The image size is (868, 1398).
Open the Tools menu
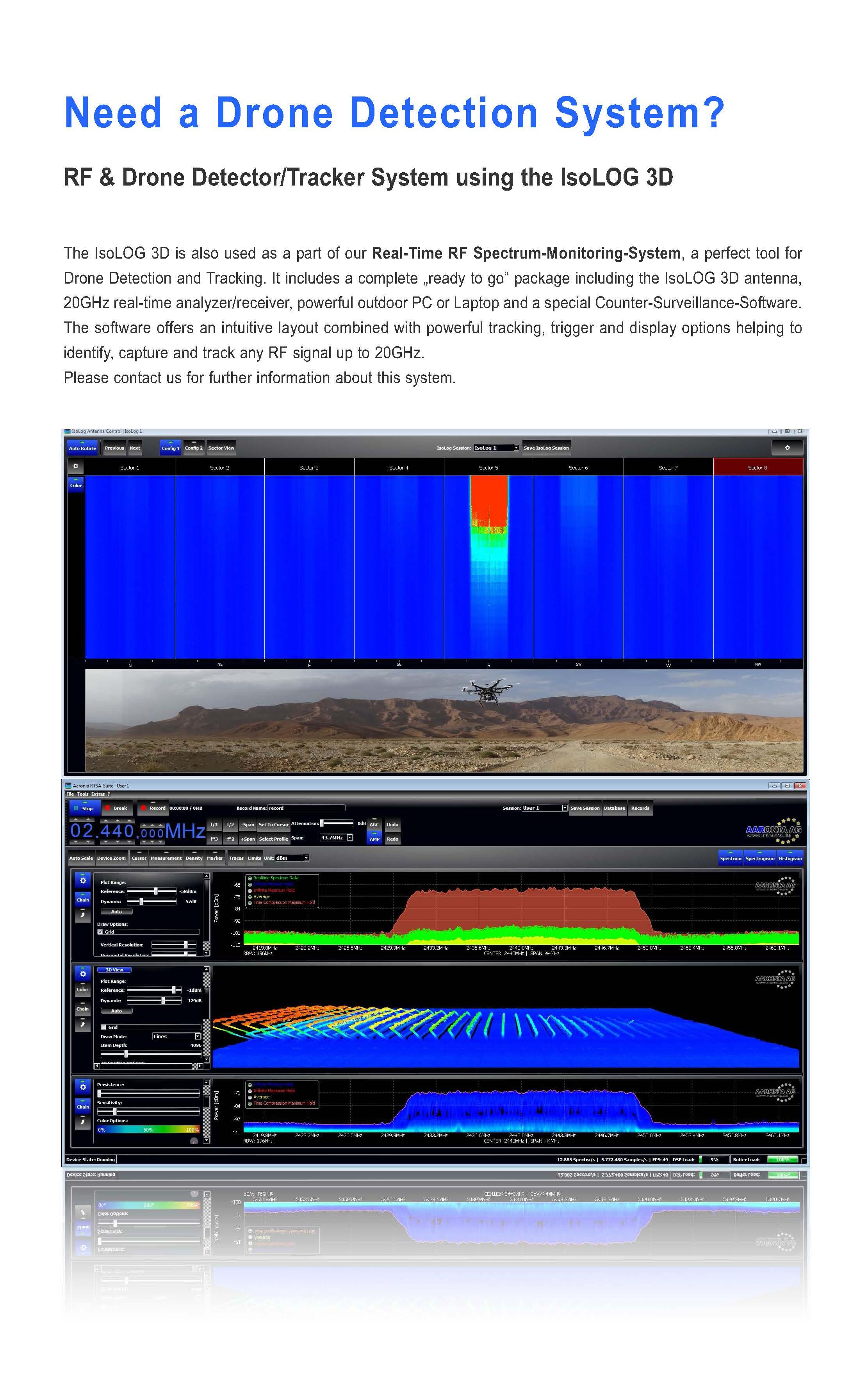coord(83,794)
